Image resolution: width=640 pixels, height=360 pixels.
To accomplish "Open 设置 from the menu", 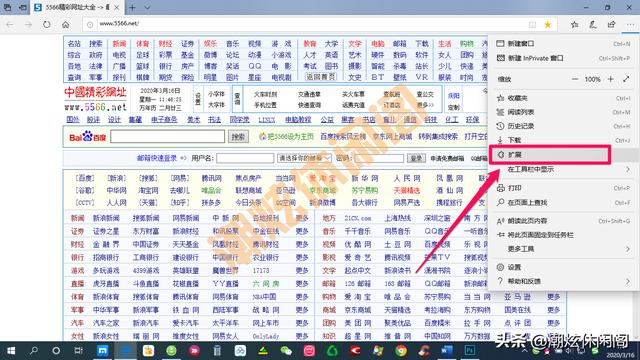I will click(x=563, y=267).
